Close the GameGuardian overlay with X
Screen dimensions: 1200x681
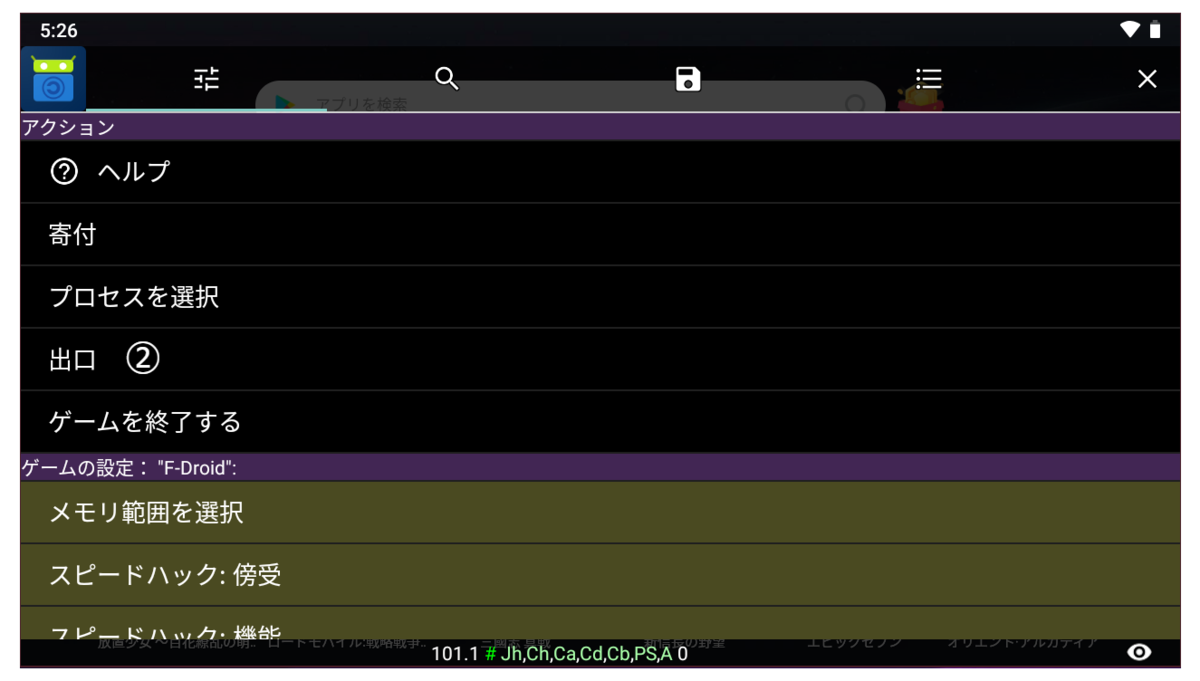tap(1147, 79)
